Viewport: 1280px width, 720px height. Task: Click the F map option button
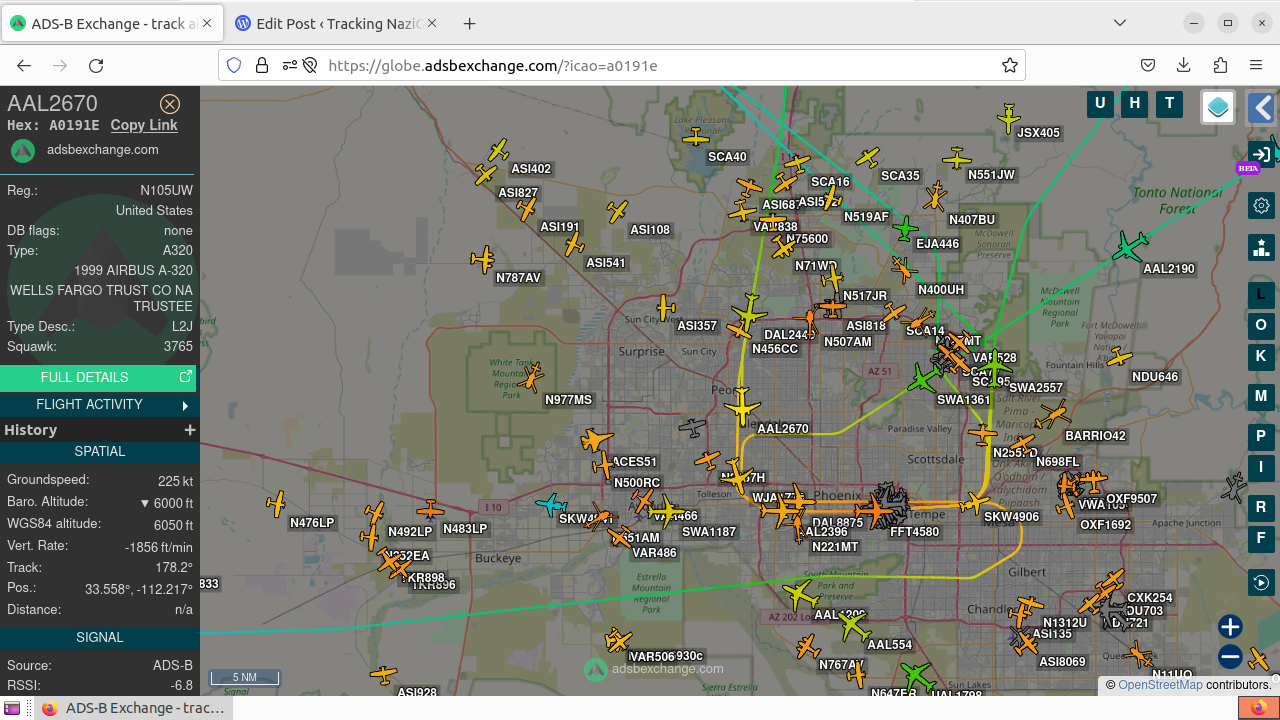[1261, 538]
